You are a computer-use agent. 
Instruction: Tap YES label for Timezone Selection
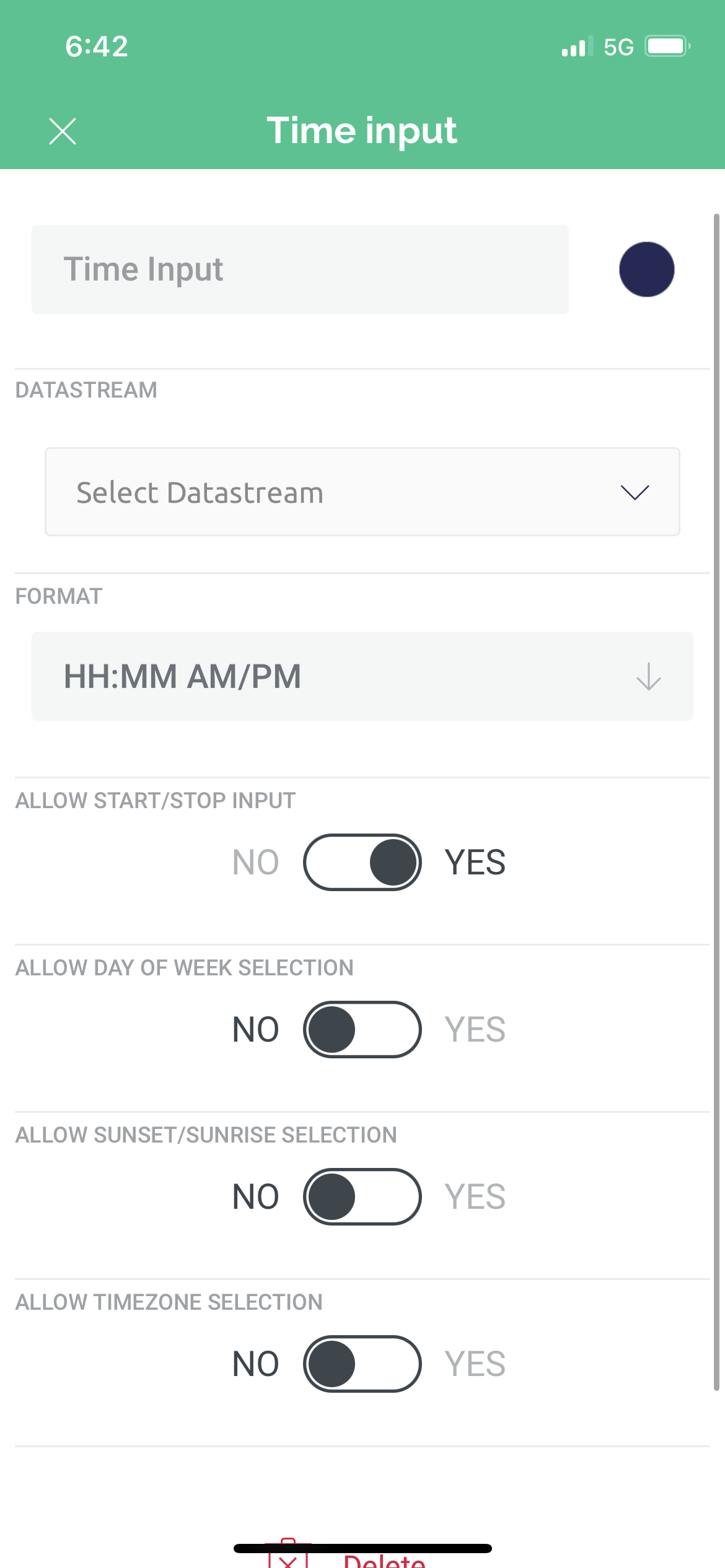point(475,1364)
